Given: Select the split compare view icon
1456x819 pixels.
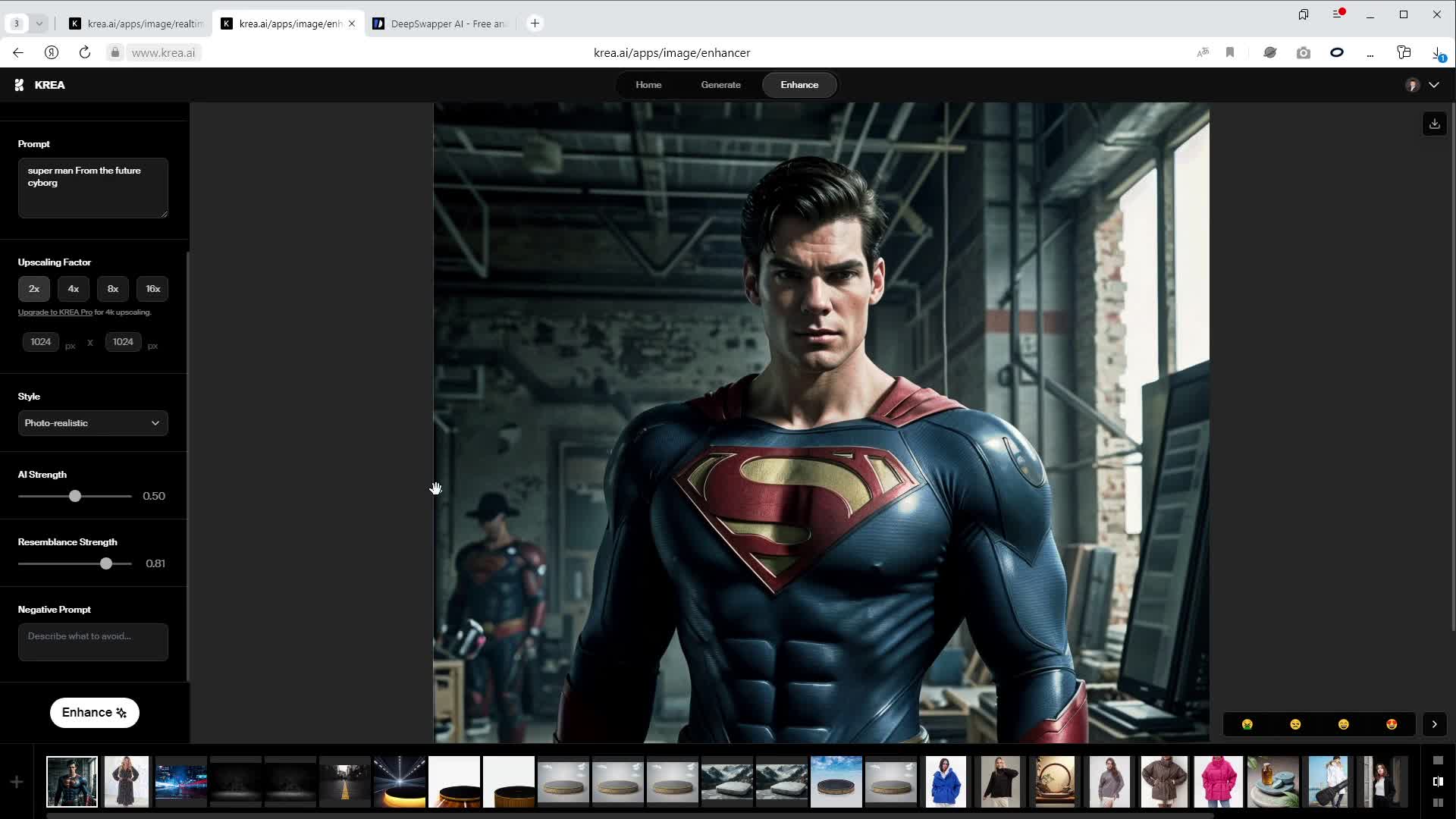Looking at the screenshot, I should click(1438, 781).
